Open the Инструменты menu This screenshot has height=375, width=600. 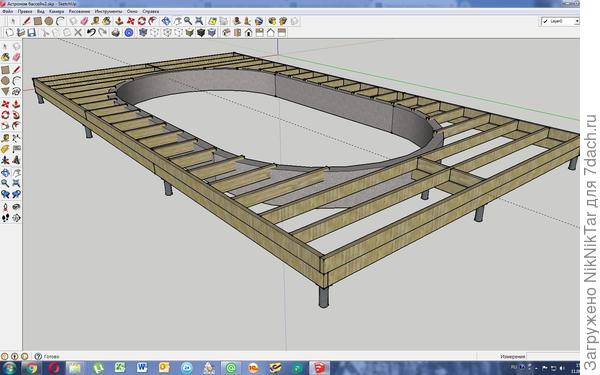[108, 11]
